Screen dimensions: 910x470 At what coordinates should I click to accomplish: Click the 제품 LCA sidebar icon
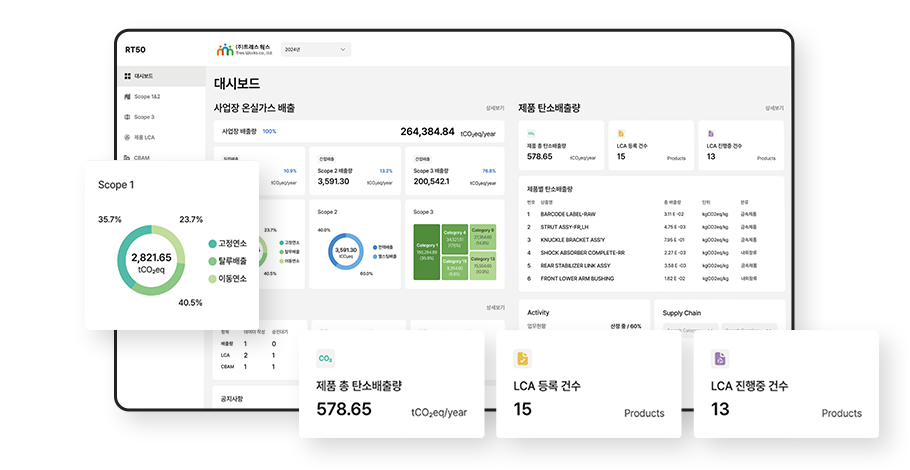click(128, 138)
